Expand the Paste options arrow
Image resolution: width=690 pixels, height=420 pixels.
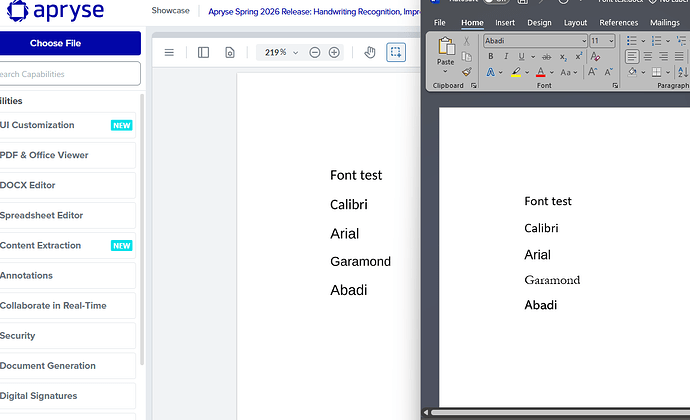click(445, 71)
